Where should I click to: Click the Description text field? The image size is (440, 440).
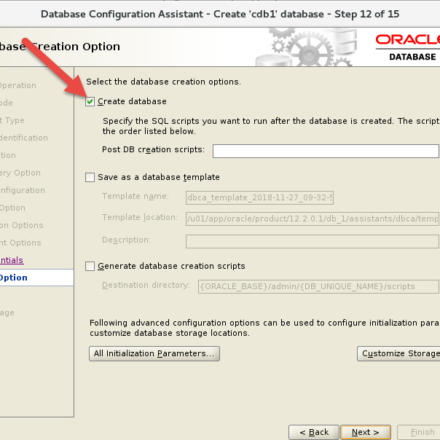point(312,241)
